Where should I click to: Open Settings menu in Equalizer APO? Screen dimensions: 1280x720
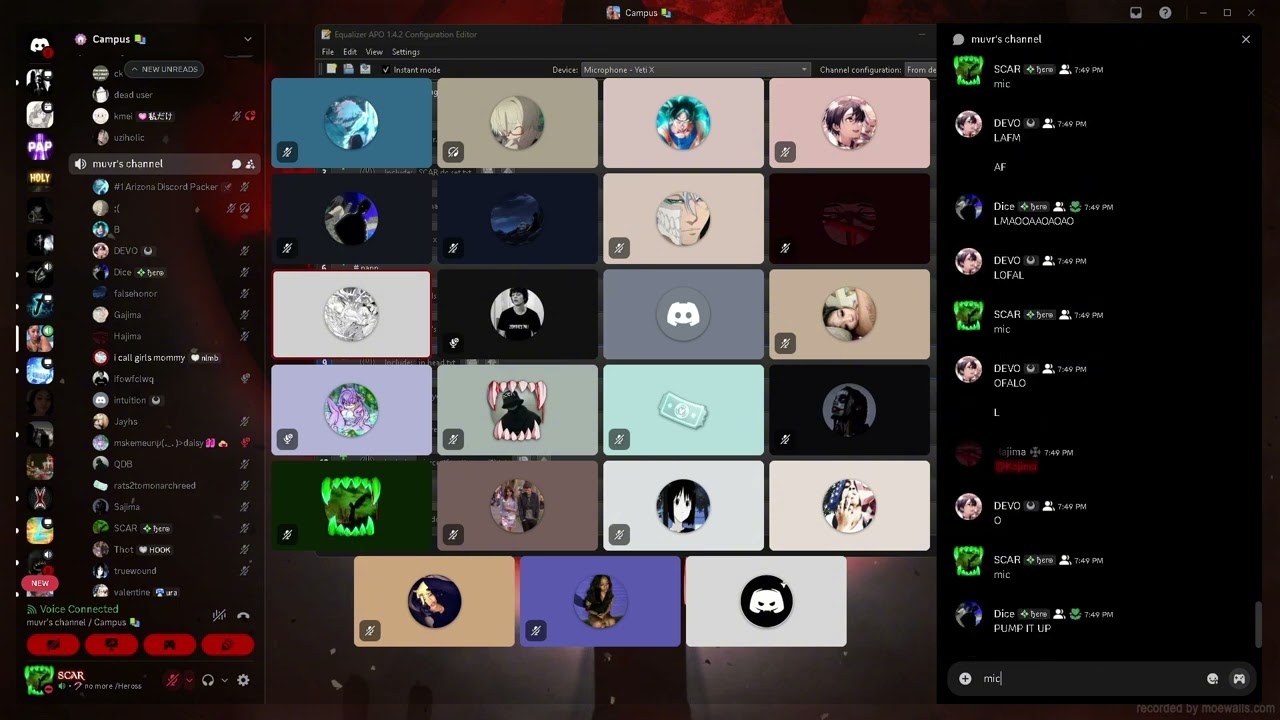coord(406,52)
